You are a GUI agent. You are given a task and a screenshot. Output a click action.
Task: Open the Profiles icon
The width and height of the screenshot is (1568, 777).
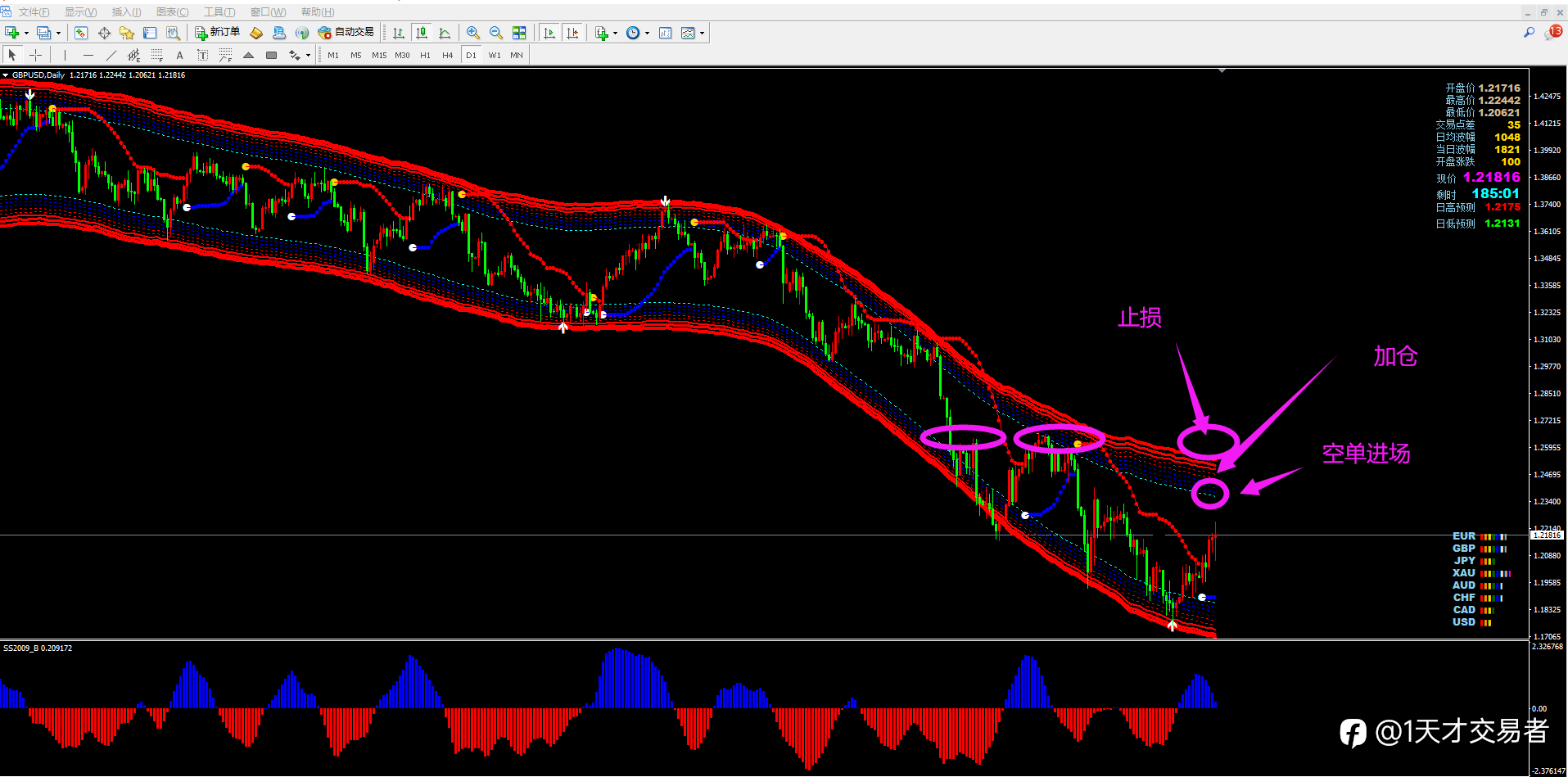click(43, 33)
